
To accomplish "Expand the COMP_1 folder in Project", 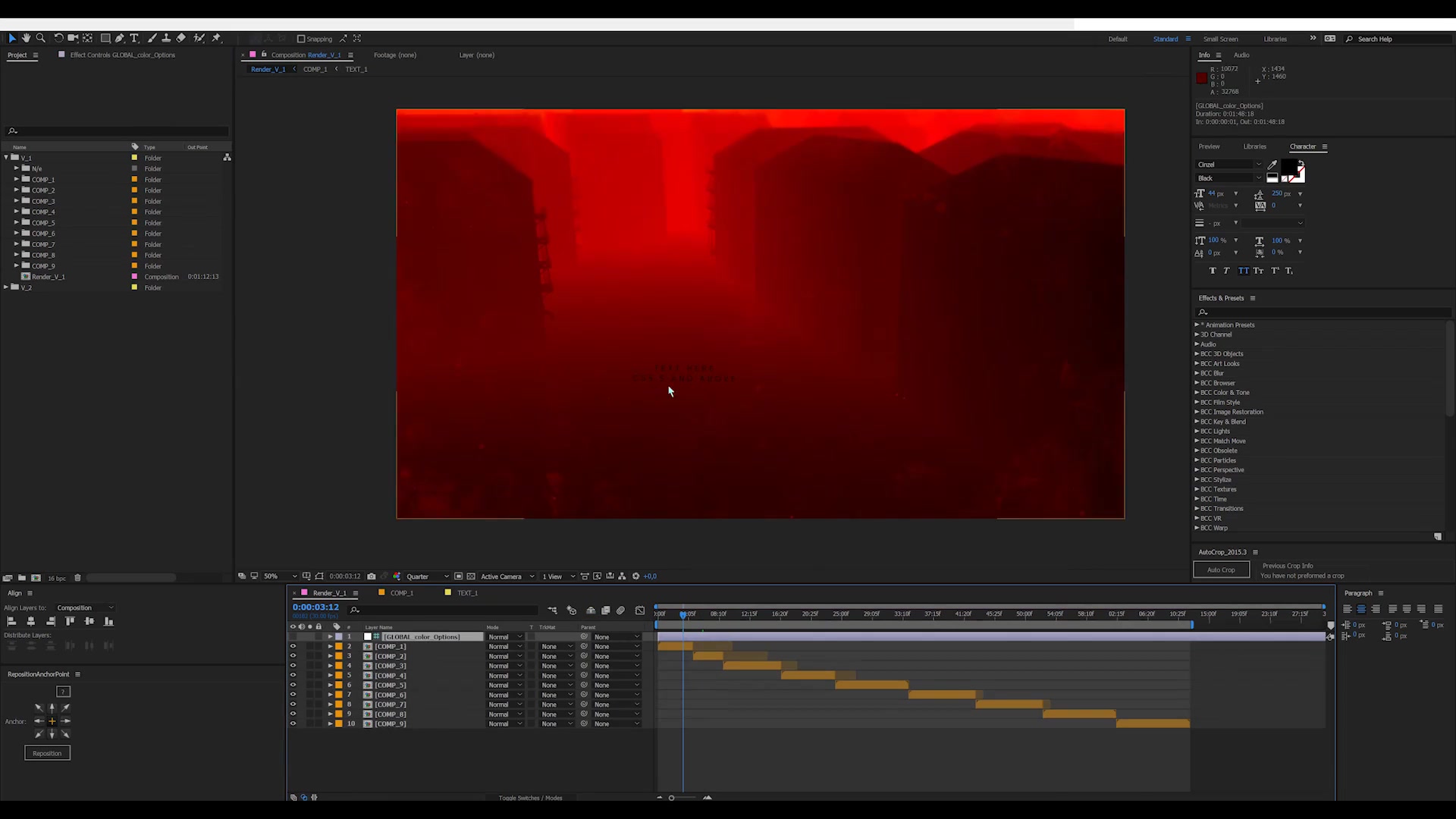I will coord(16,180).
